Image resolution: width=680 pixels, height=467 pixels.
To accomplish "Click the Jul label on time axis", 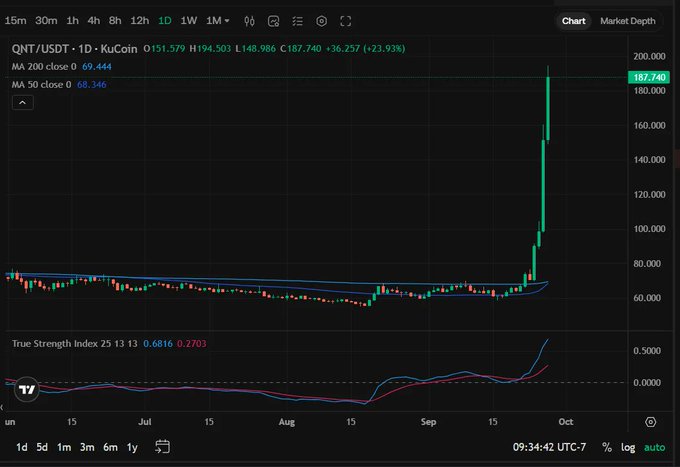I will coord(145,422).
